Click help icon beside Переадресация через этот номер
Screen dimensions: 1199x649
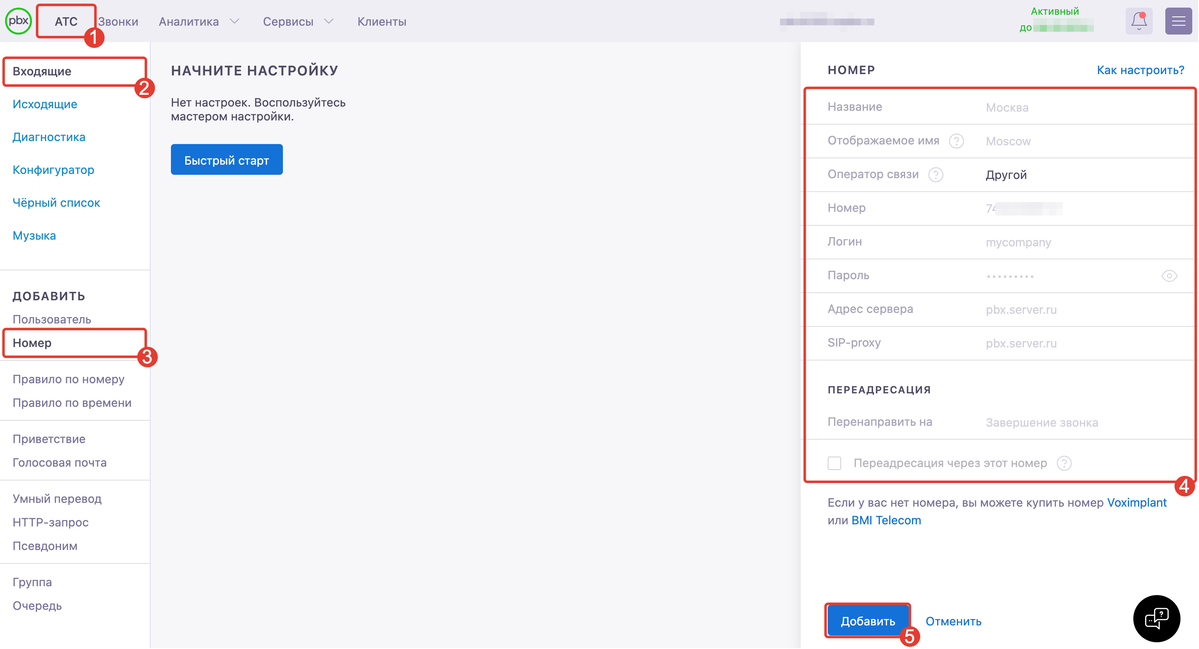1064,463
